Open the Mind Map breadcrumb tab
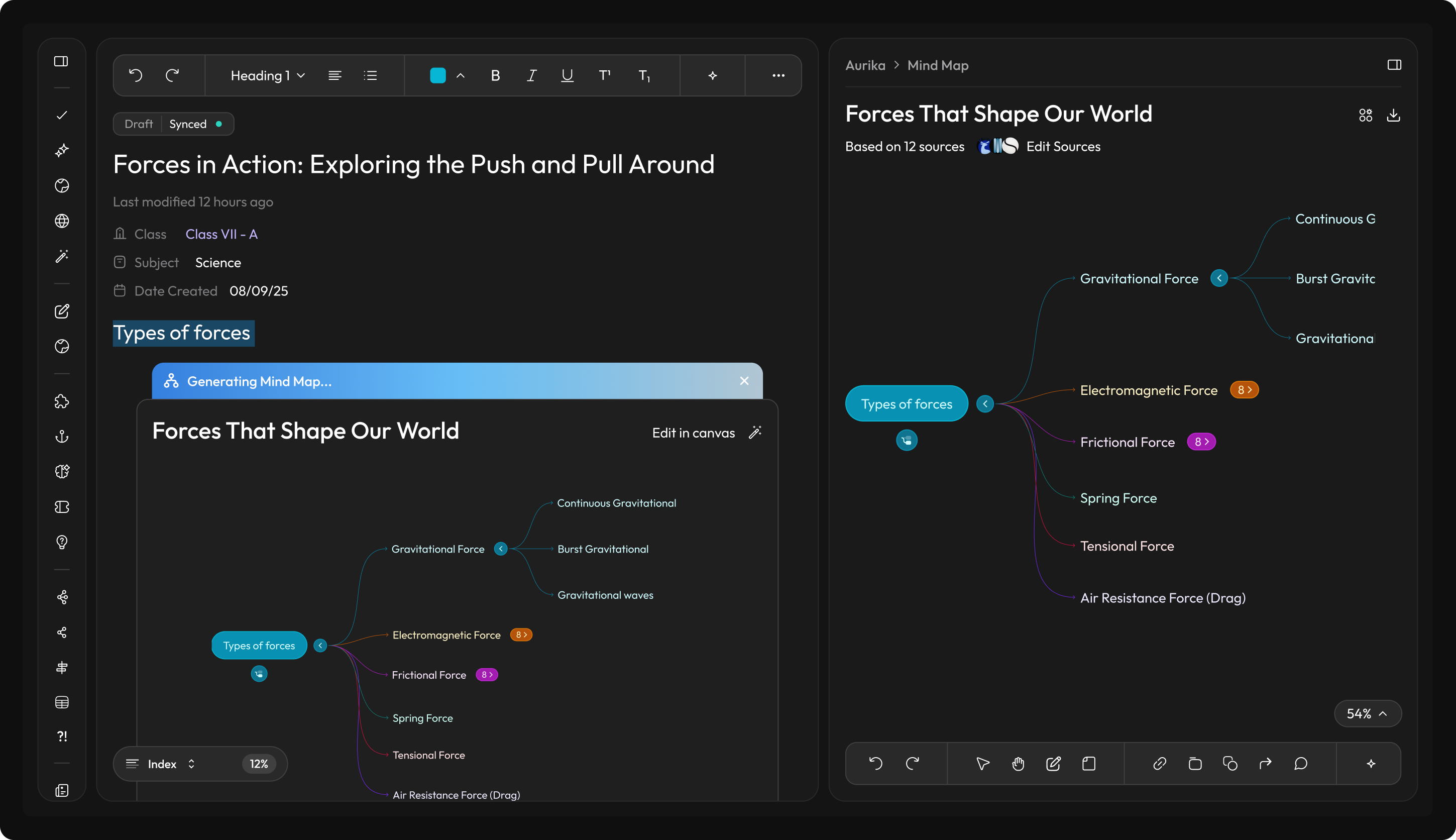The width and height of the screenshot is (1456, 840). (937, 65)
